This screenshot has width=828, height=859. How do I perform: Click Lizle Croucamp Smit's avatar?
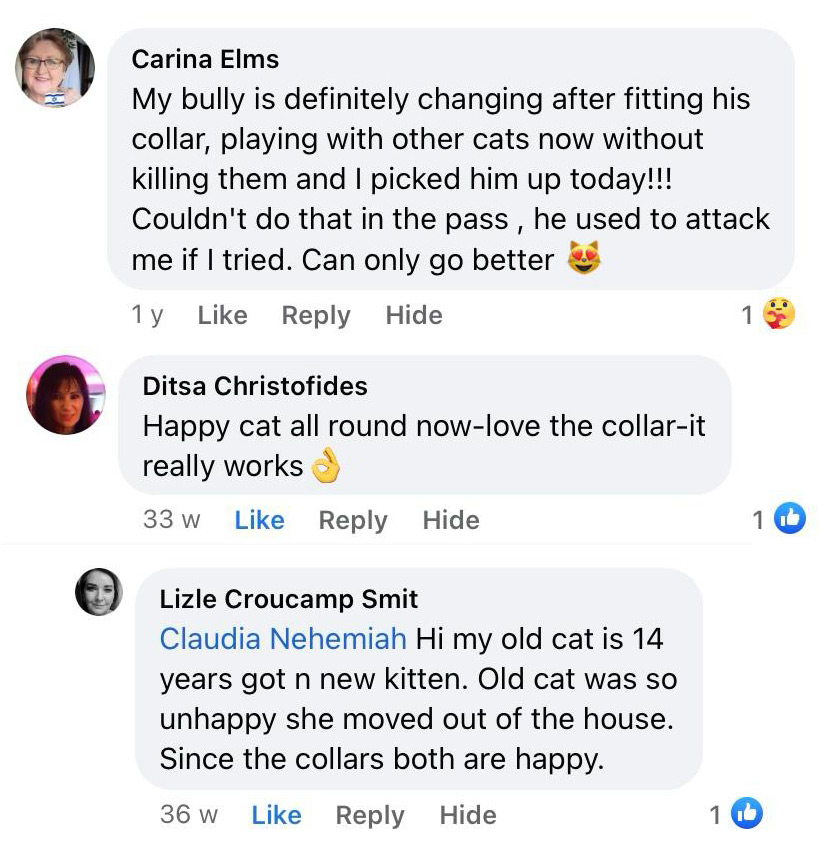pos(99,591)
